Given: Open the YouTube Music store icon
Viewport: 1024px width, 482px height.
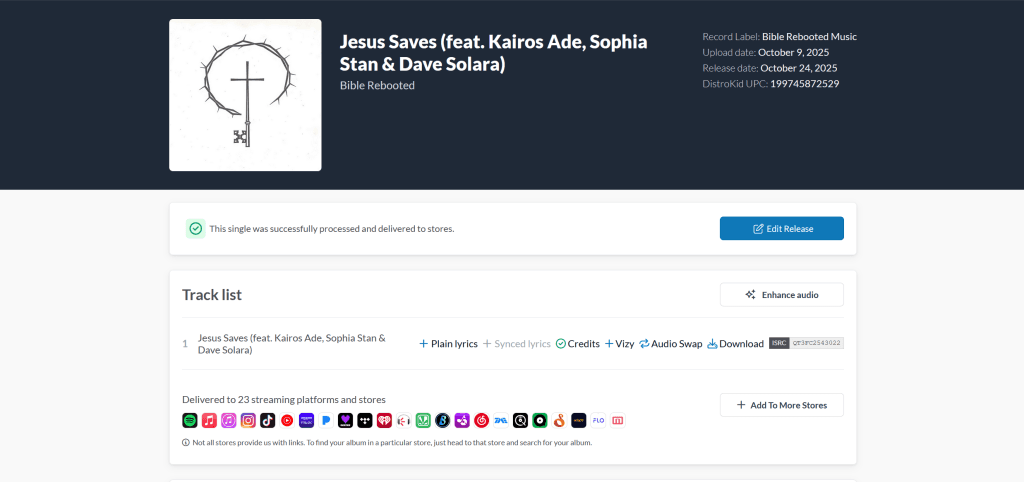Looking at the screenshot, I should pos(287,421).
